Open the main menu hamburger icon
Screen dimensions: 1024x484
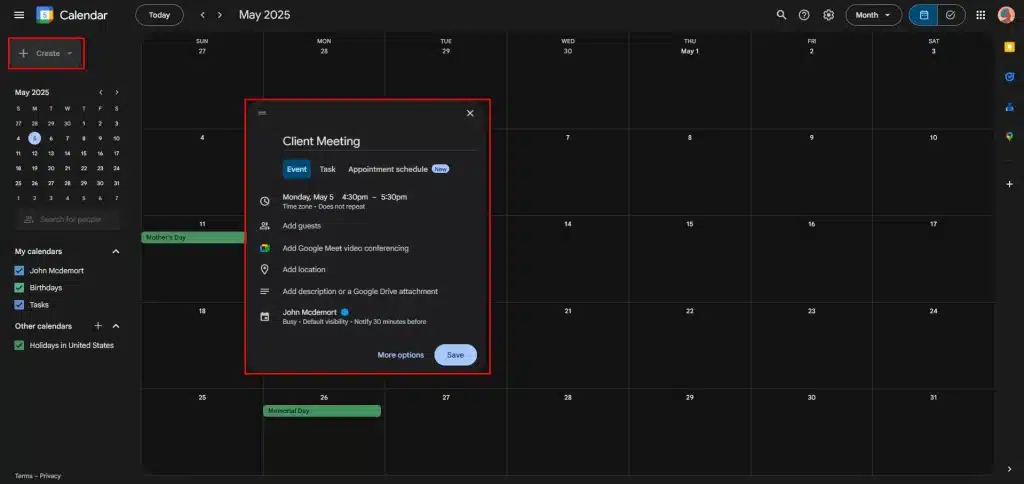click(x=19, y=15)
